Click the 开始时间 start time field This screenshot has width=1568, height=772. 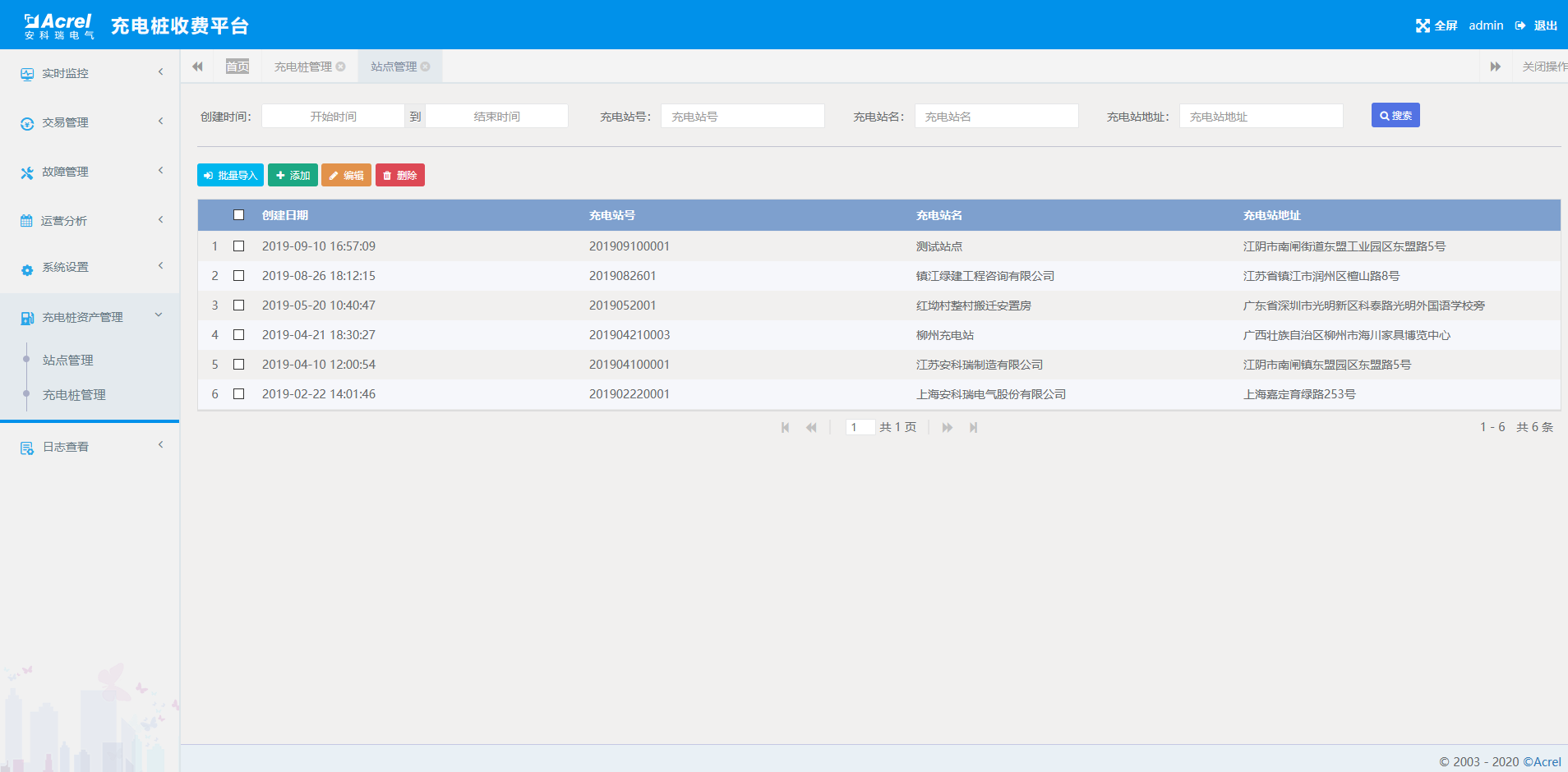point(333,116)
